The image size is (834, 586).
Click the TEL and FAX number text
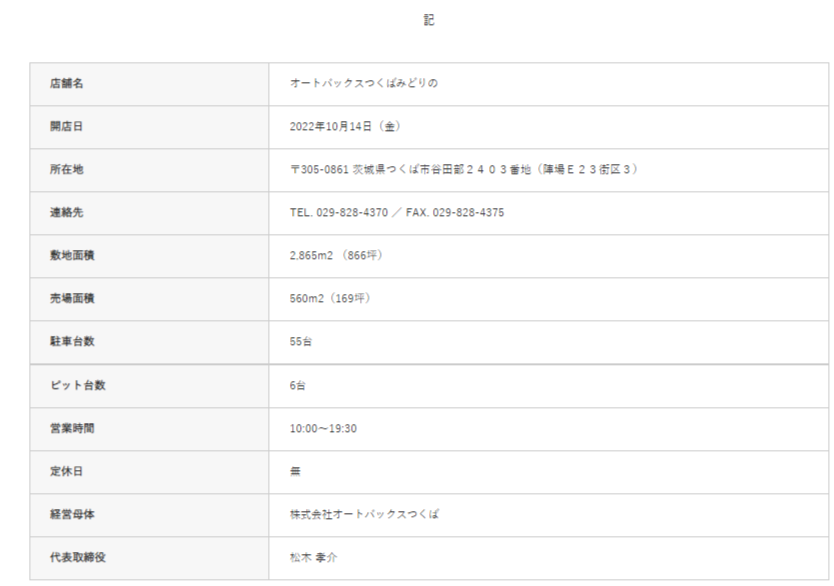pyautogui.click(x=397, y=213)
